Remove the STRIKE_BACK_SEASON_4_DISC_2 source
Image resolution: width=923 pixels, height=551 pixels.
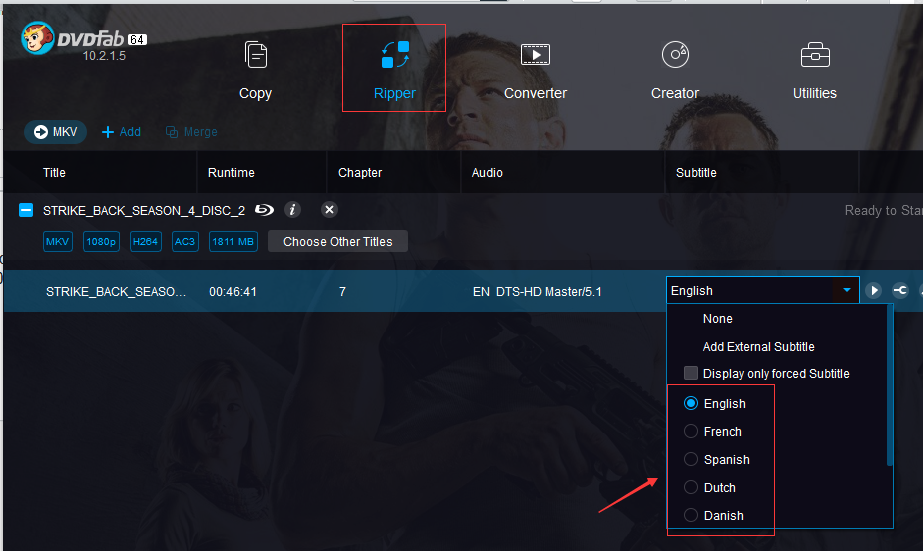330,210
